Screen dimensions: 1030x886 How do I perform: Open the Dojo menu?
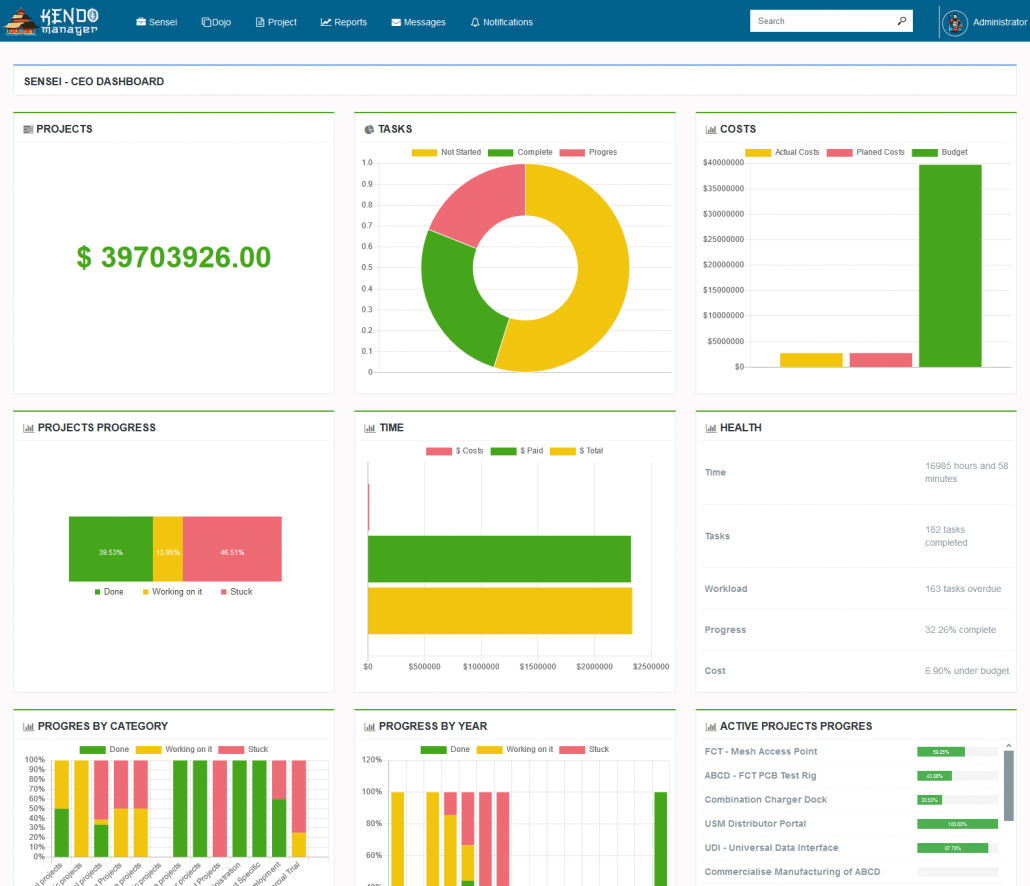(x=216, y=21)
